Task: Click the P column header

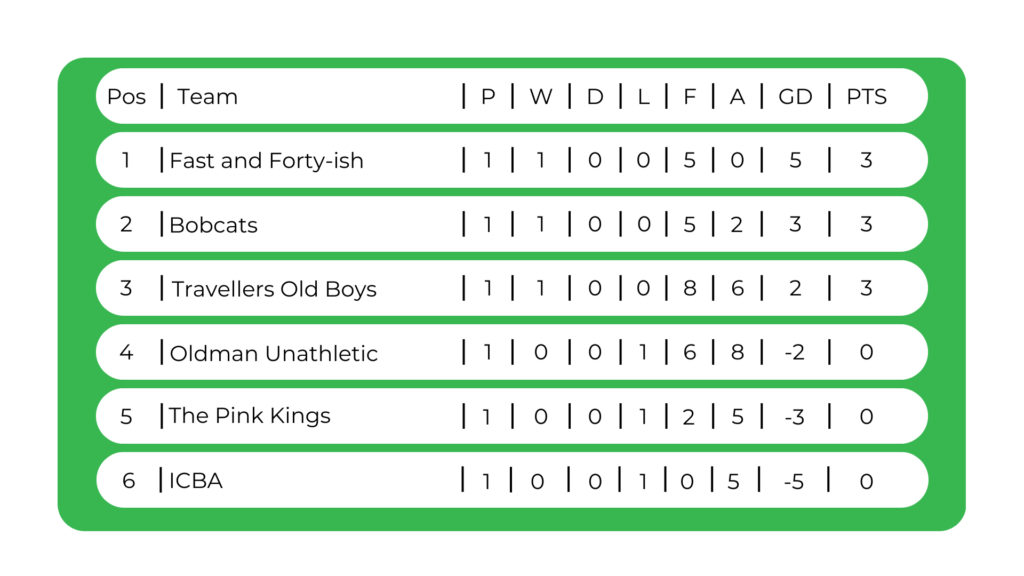Action: [488, 97]
